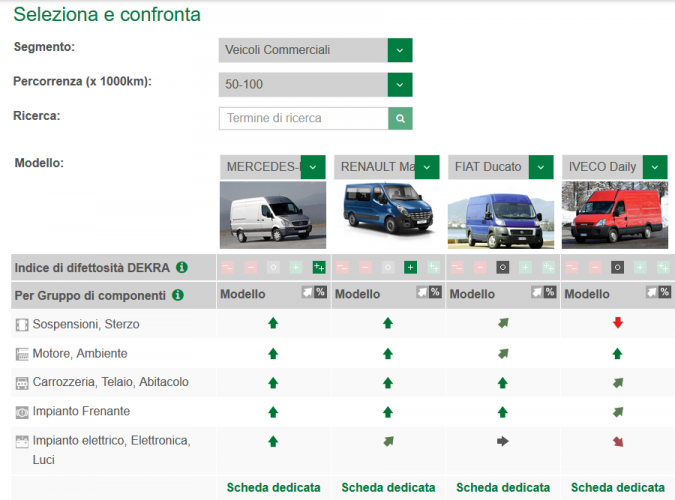The height and width of the screenshot is (500, 675).
Task: Click info icon beside Per Gruppo di componenti
Action: [177, 295]
